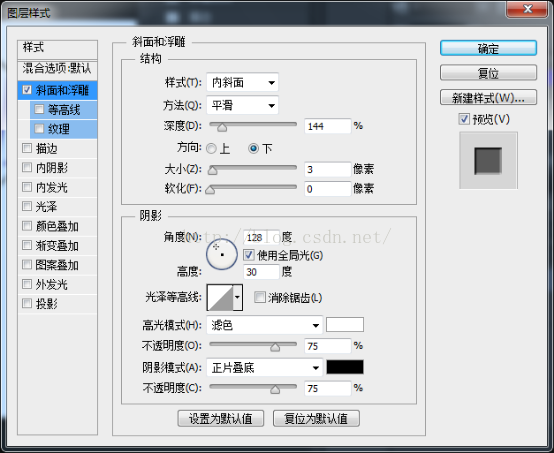The height and width of the screenshot is (453, 554).
Task: Enable the 内发光 style checkbox
Action: (27, 187)
